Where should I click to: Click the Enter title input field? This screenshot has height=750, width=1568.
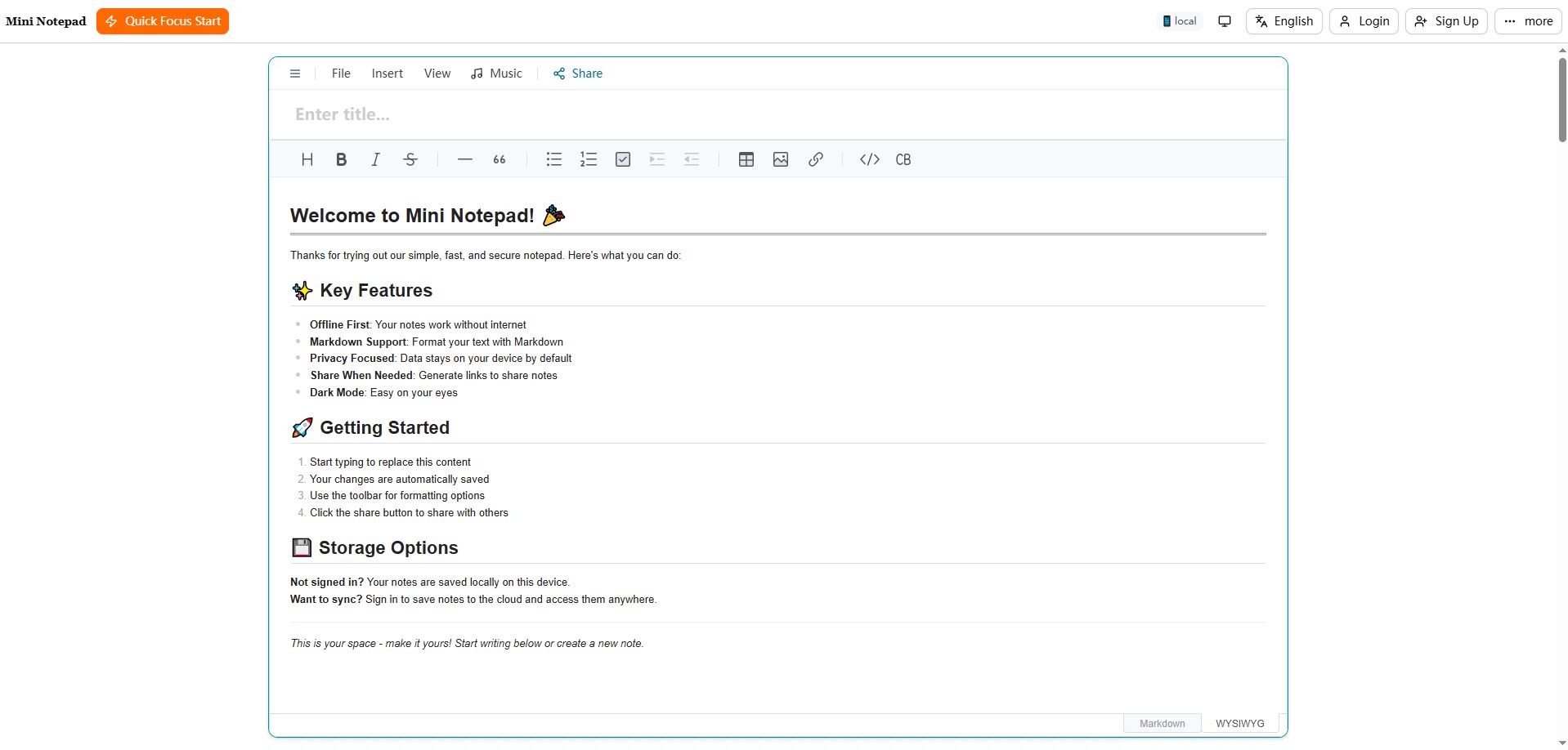point(572,114)
